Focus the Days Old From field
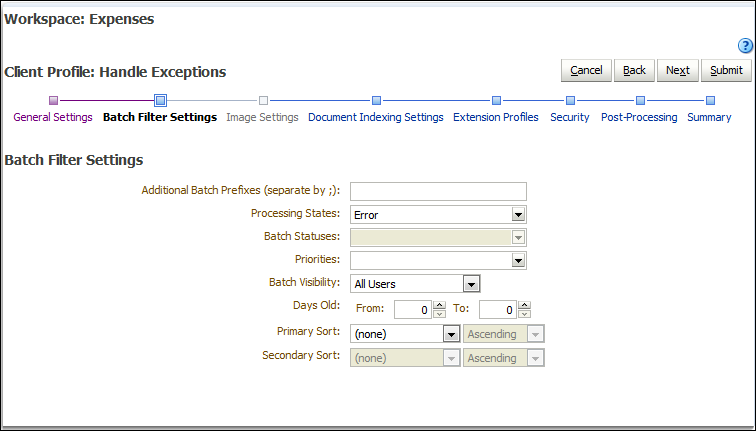 [413, 310]
